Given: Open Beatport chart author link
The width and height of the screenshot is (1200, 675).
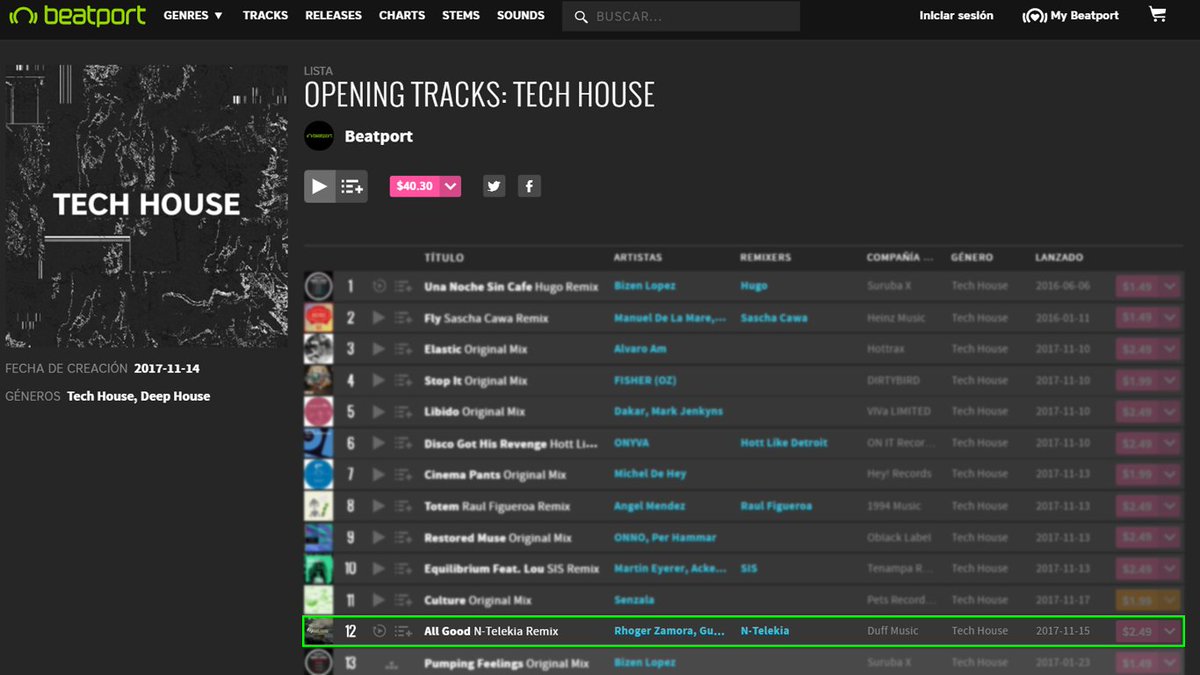Looking at the screenshot, I should click(378, 136).
